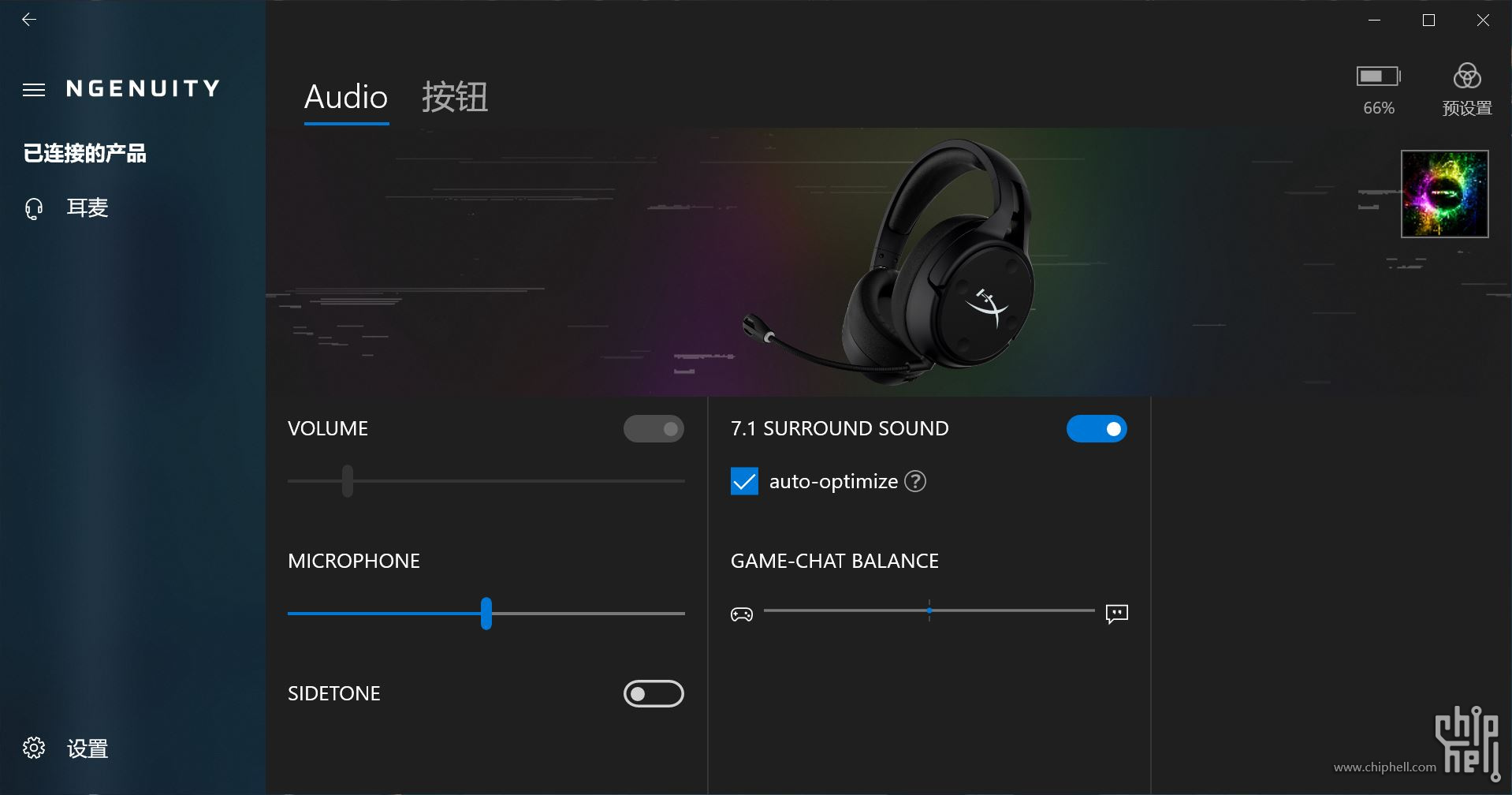Turn off 7.1 SURROUND SOUND toggle
This screenshot has width=1512, height=795.
click(1097, 429)
